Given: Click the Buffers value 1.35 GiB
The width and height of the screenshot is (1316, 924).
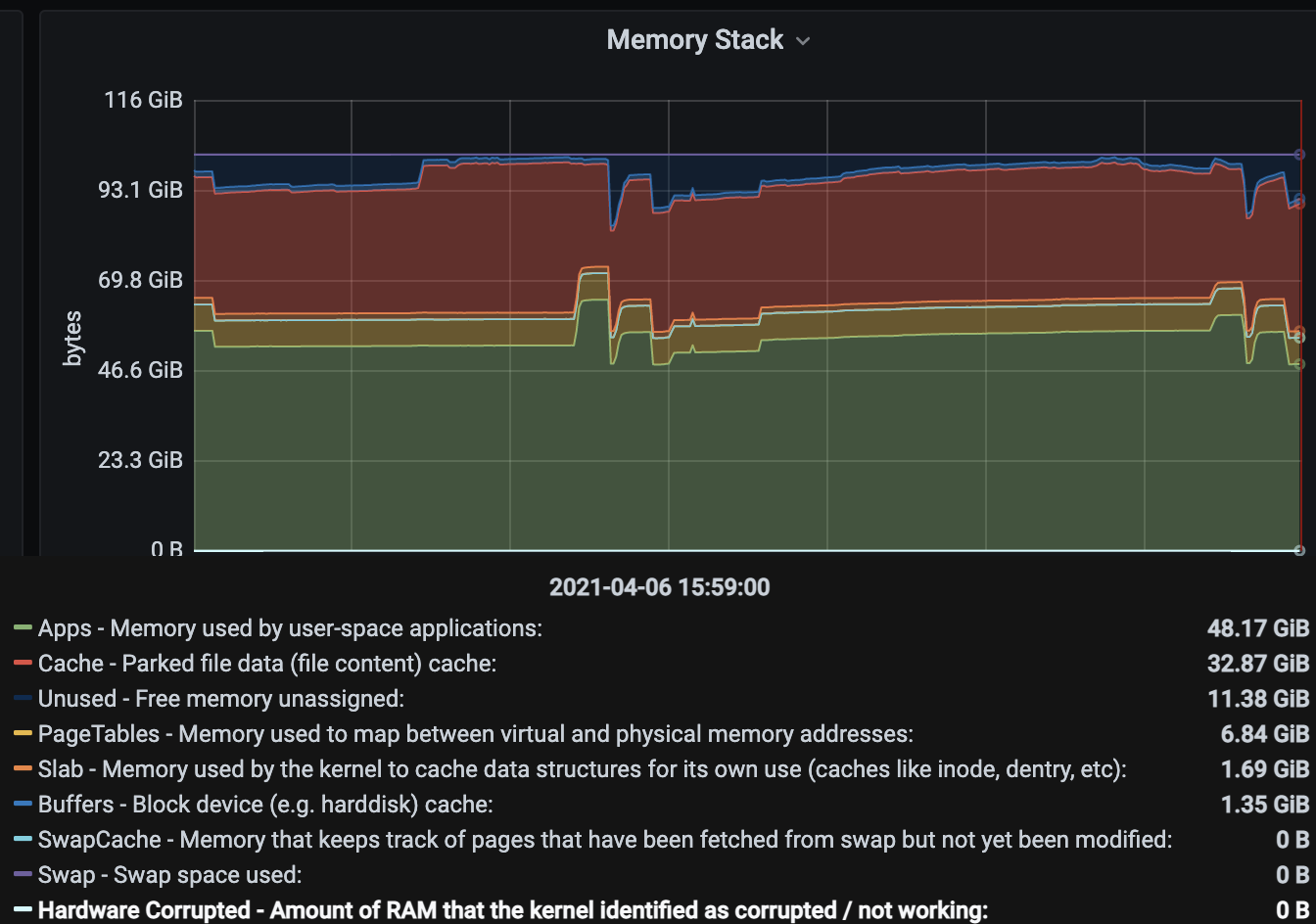Looking at the screenshot, I should click(x=1265, y=805).
